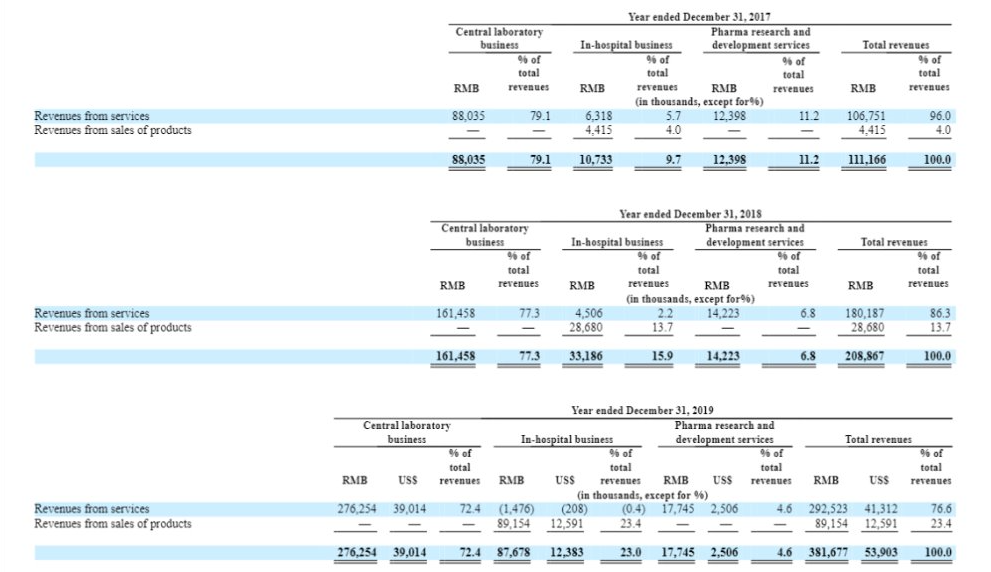Click 12,591 under Total revenues in 2019
This screenshot has height=572, width=991.
point(881,524)
